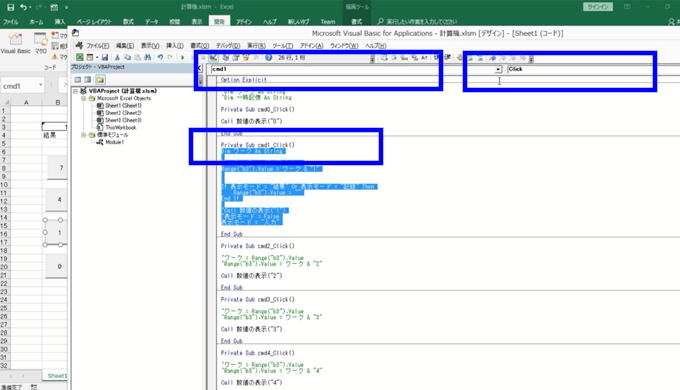680x390 pixels.
Task: Click the View Microsoft Excel icon in VBA toolbar
Action: click(x=80, y=57)
